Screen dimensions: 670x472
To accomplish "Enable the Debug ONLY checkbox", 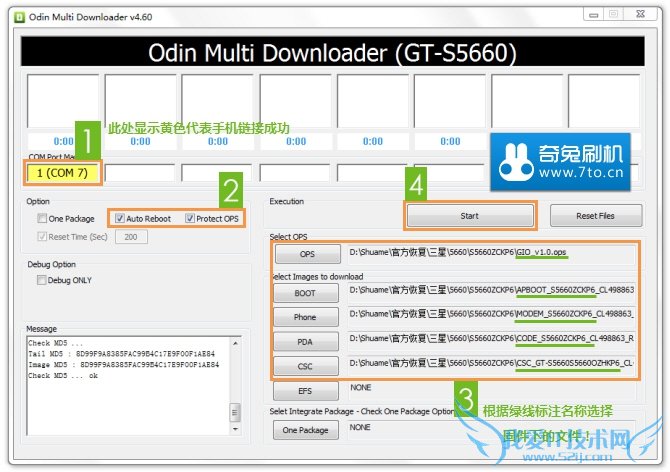I will pos(41,280).
